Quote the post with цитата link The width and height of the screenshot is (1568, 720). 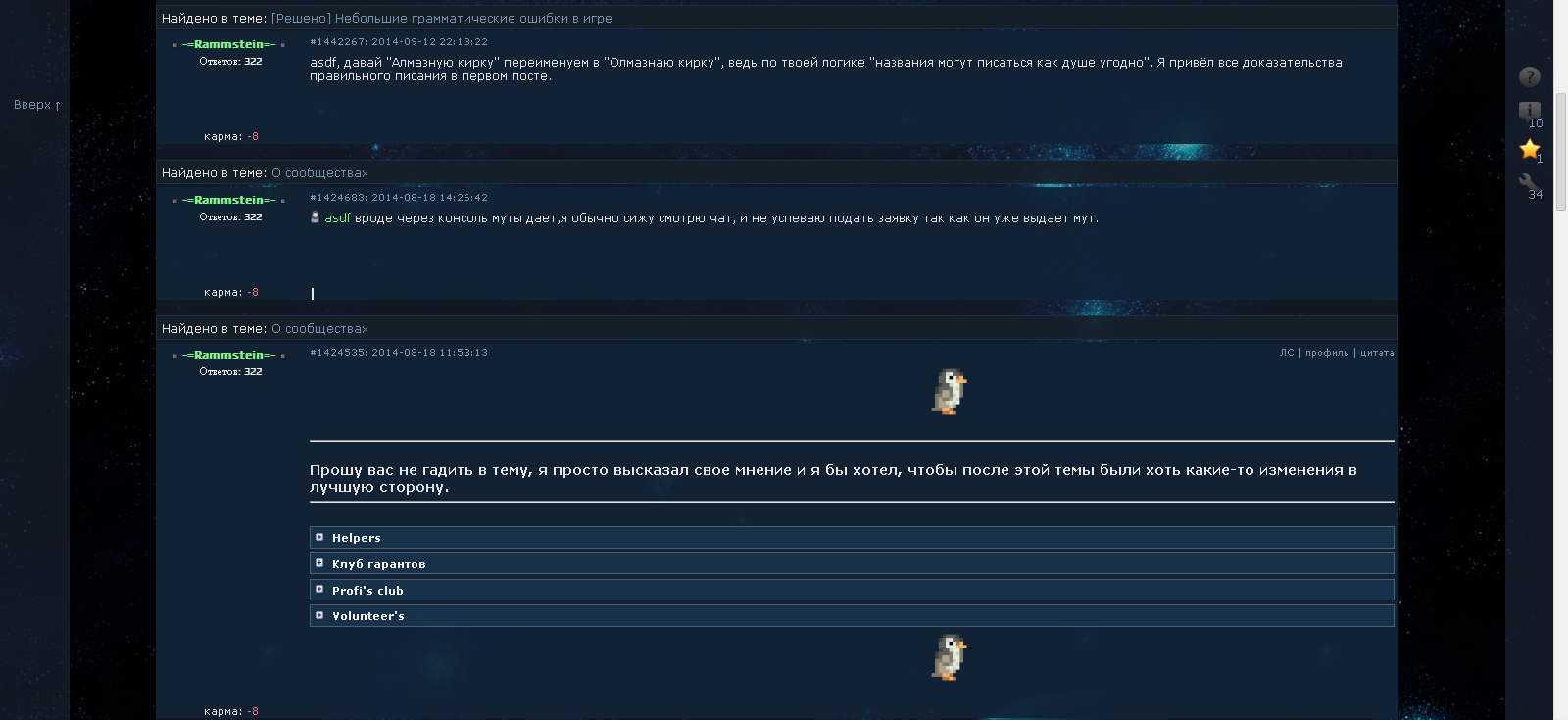tap(1377, 353)
